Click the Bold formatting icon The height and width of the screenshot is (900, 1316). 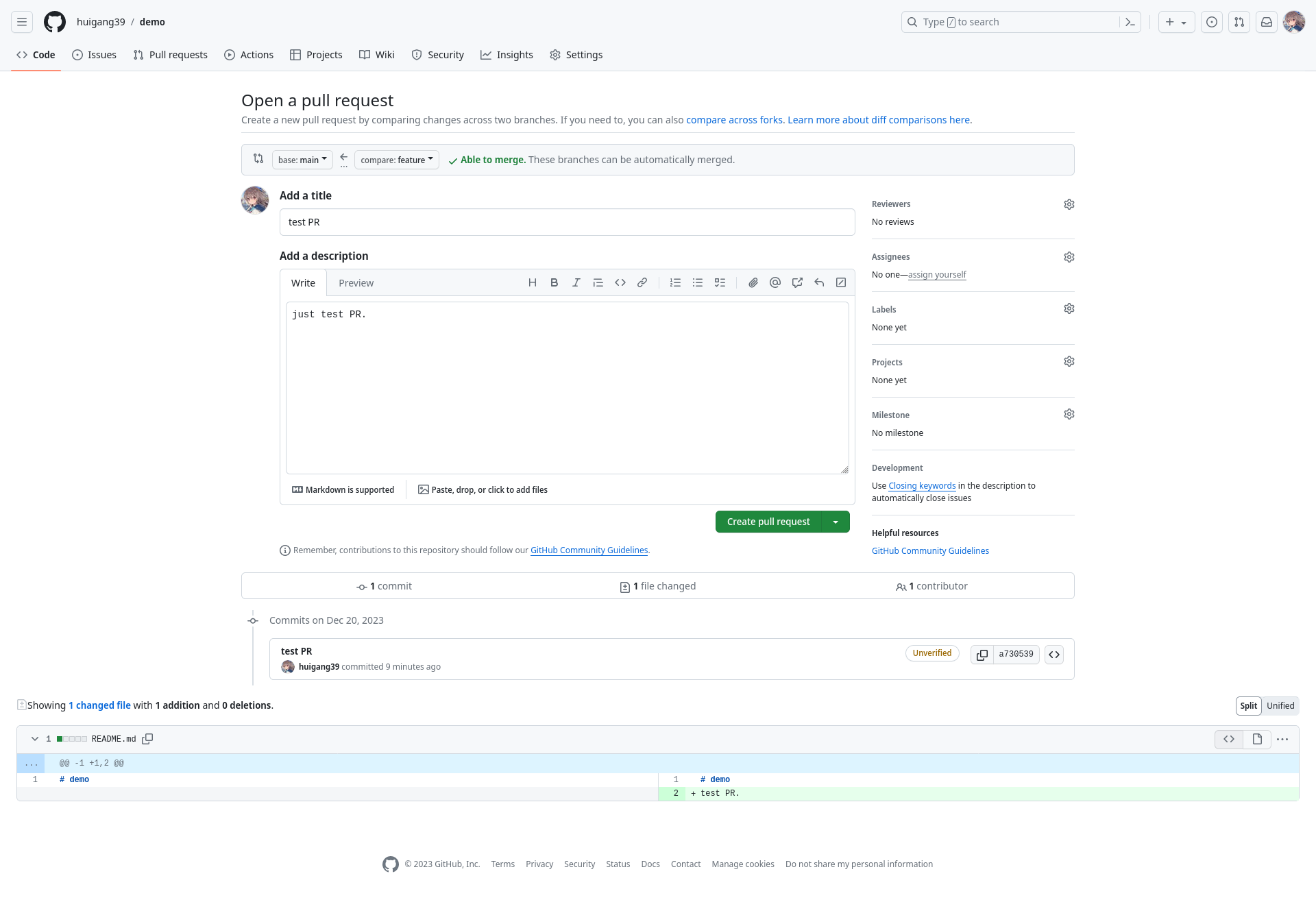click(554, 282)
